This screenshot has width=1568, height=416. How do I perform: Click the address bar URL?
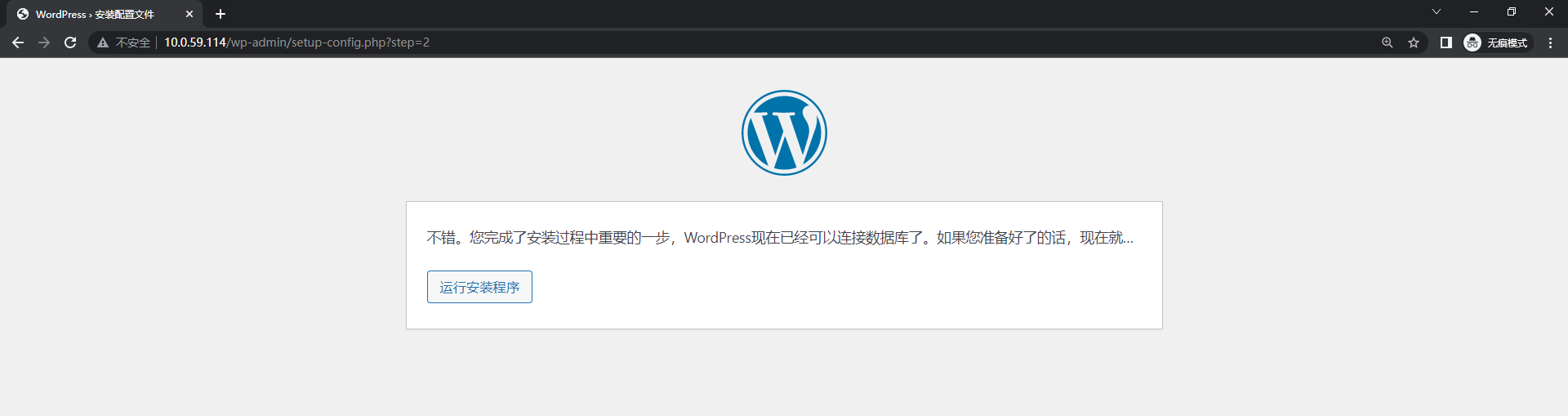[x=296, y=42]
